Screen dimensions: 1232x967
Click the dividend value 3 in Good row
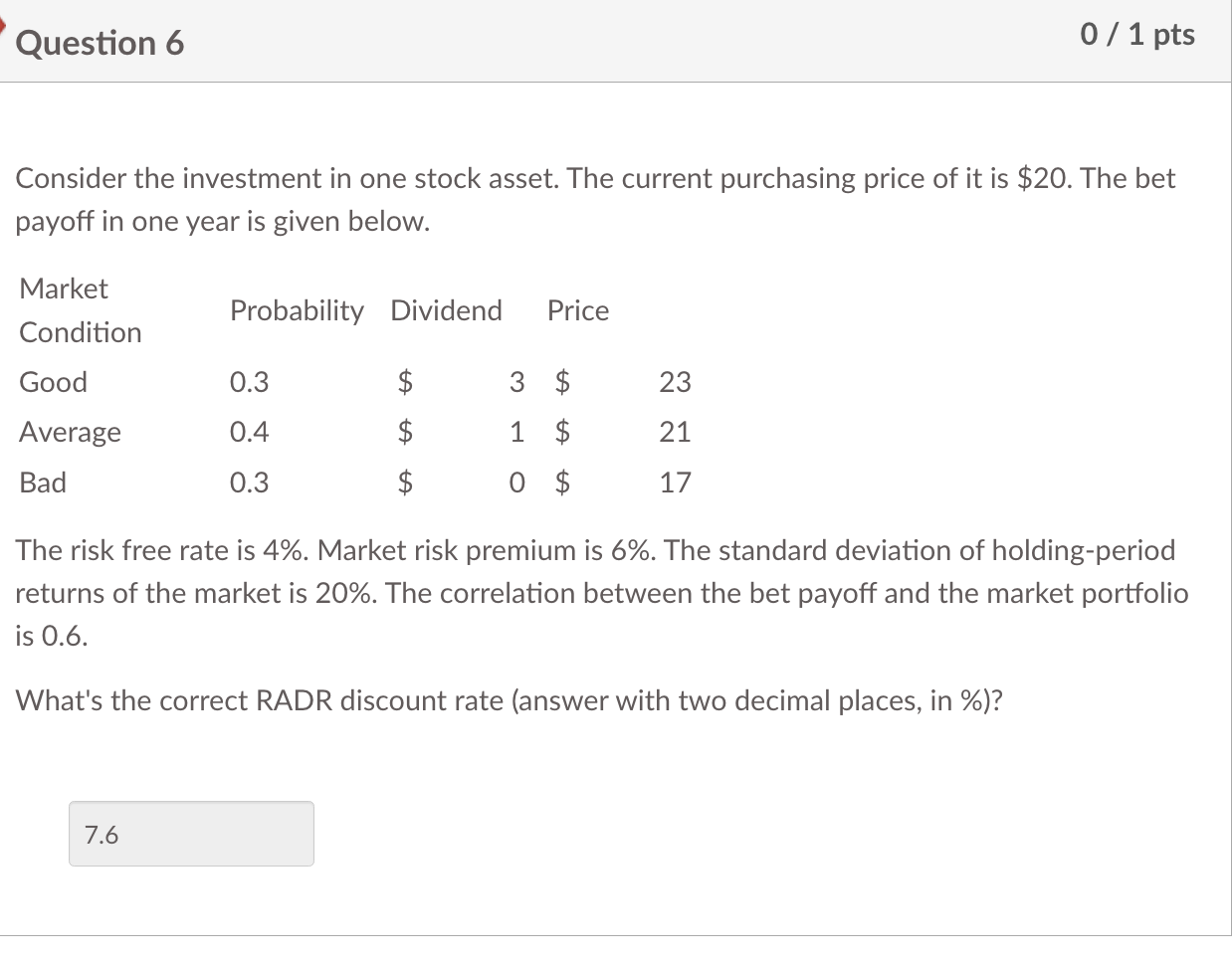click(515, 382)
